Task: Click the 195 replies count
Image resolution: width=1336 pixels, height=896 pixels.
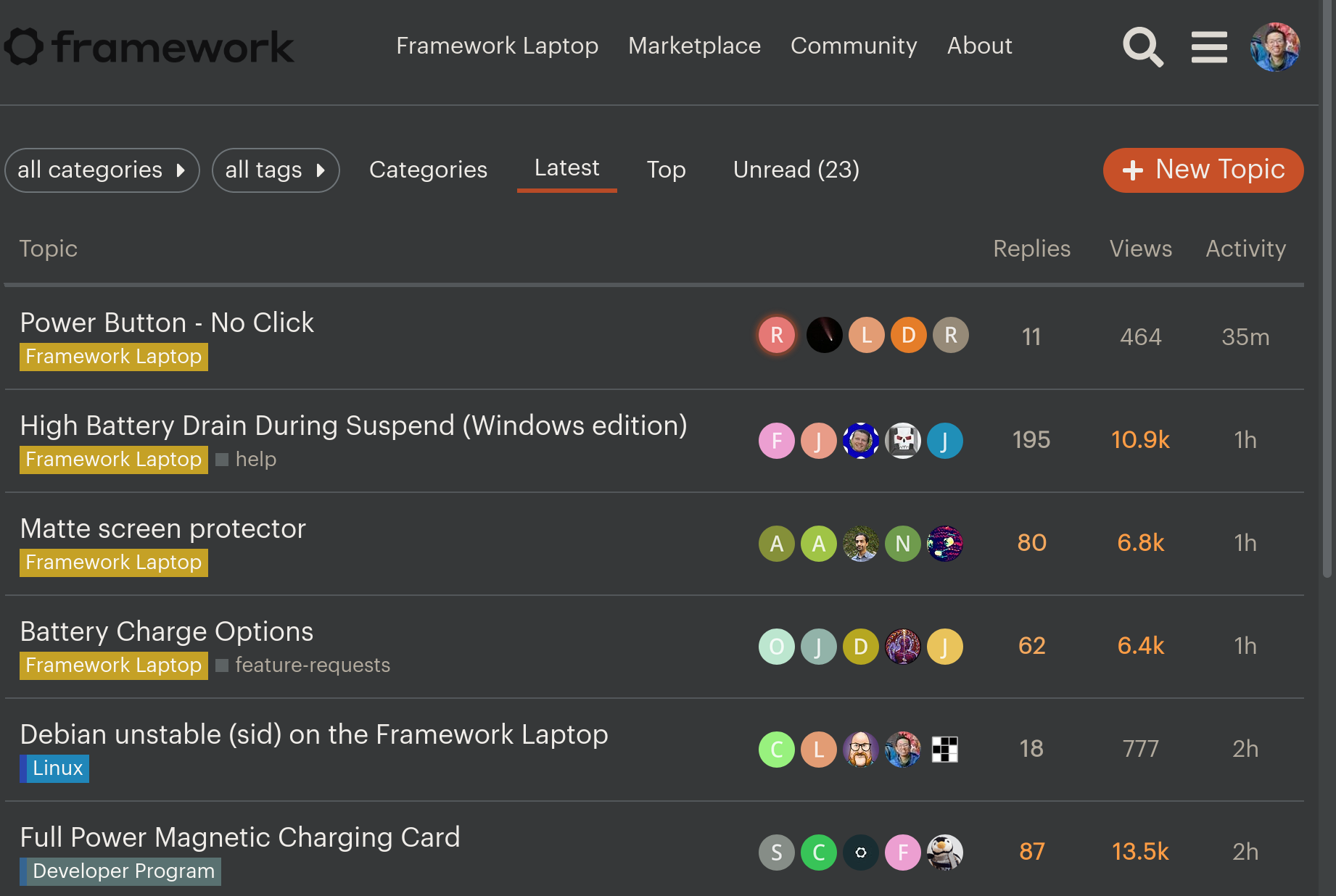Action: [1031, 440]
